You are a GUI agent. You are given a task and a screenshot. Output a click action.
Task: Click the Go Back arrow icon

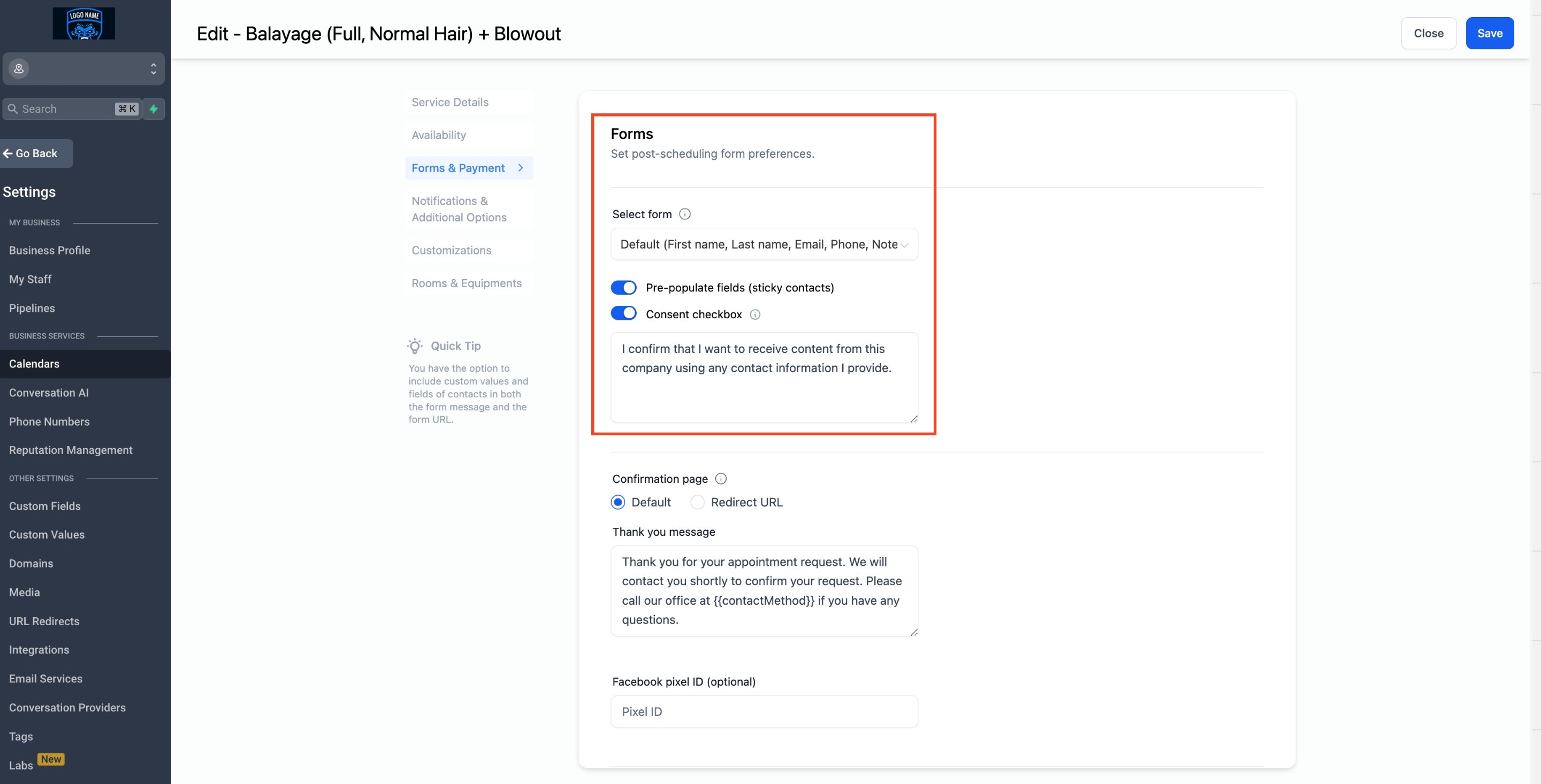pyautogui.click(x=10, y=153)
